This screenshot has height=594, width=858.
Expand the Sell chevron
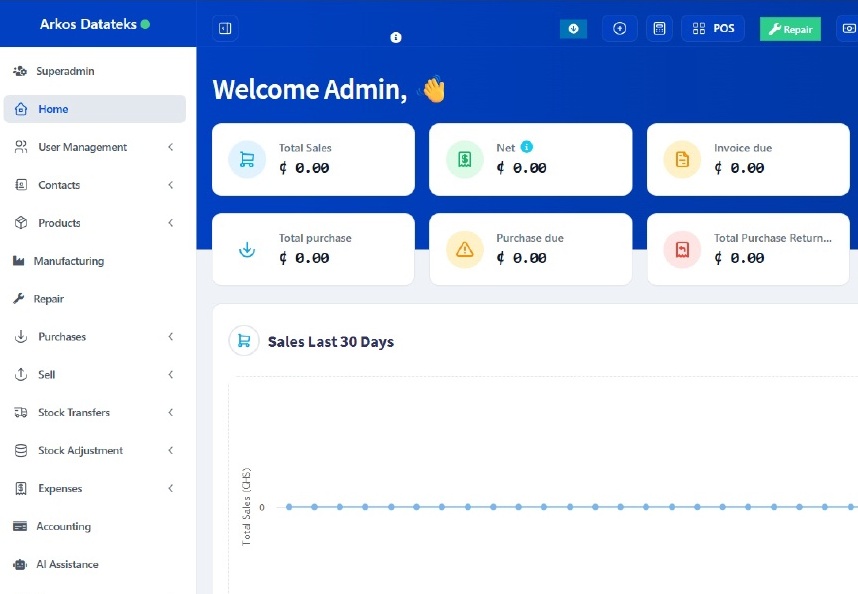[x=171, y=375]
